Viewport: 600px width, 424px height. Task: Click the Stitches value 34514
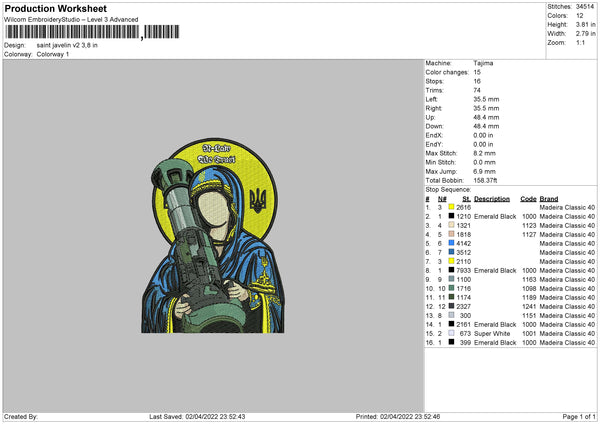(x=585, y=7)
